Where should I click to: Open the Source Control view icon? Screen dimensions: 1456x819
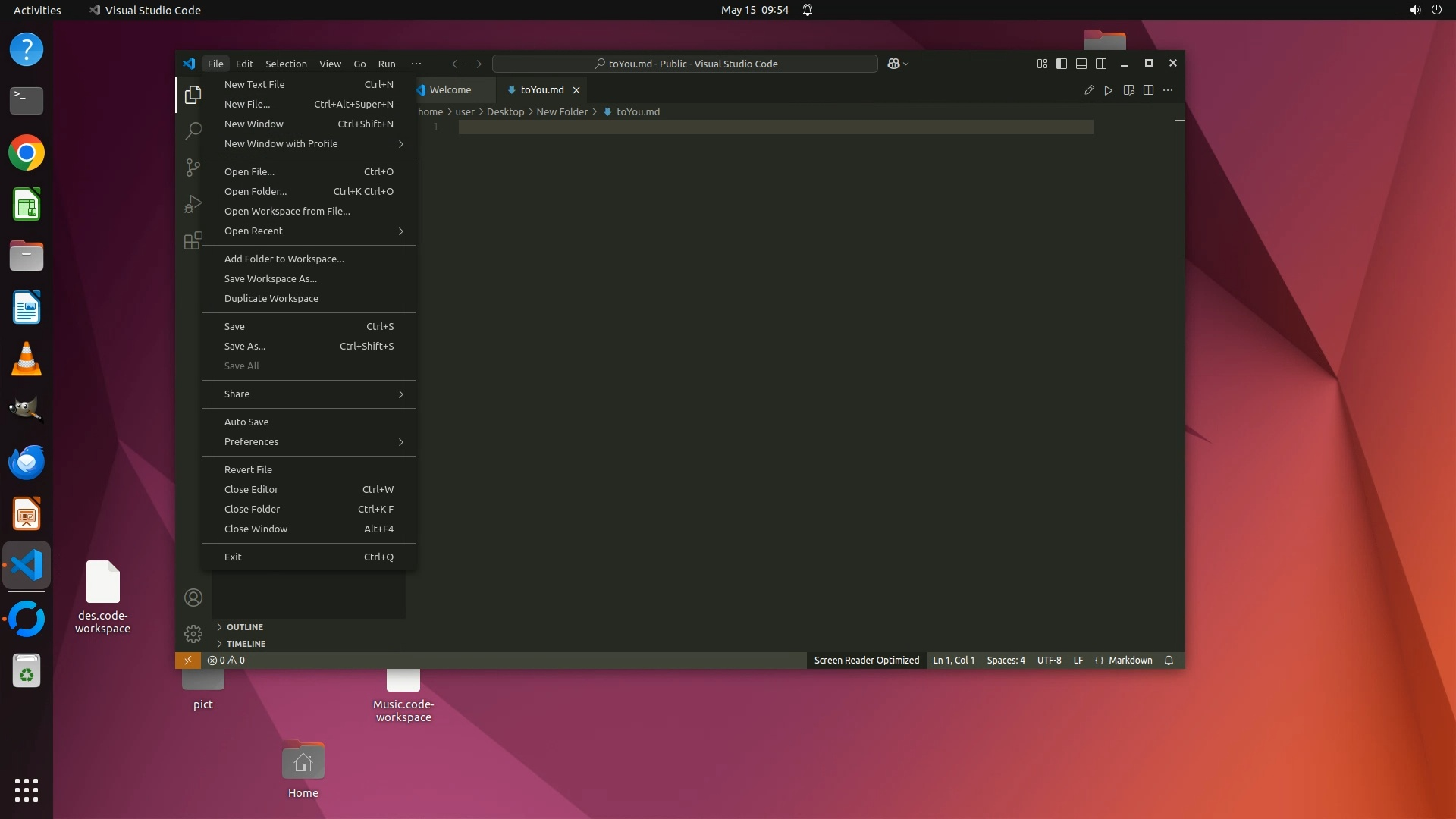[x=193, y=167]
